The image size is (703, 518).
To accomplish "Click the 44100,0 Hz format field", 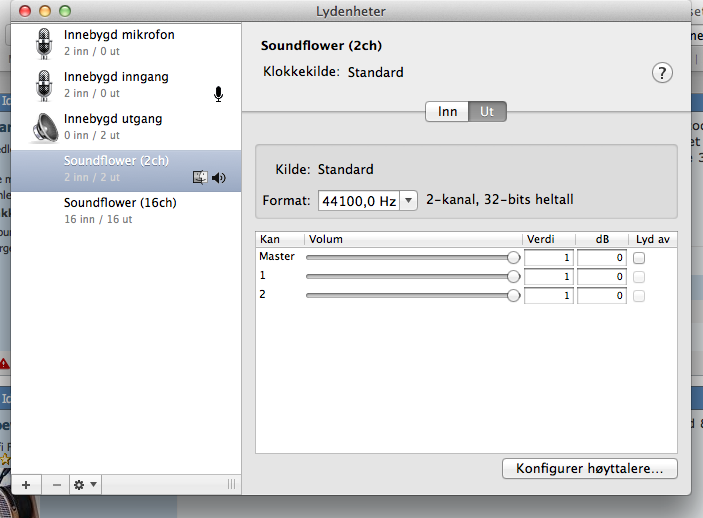I will [x=359, y=200].
